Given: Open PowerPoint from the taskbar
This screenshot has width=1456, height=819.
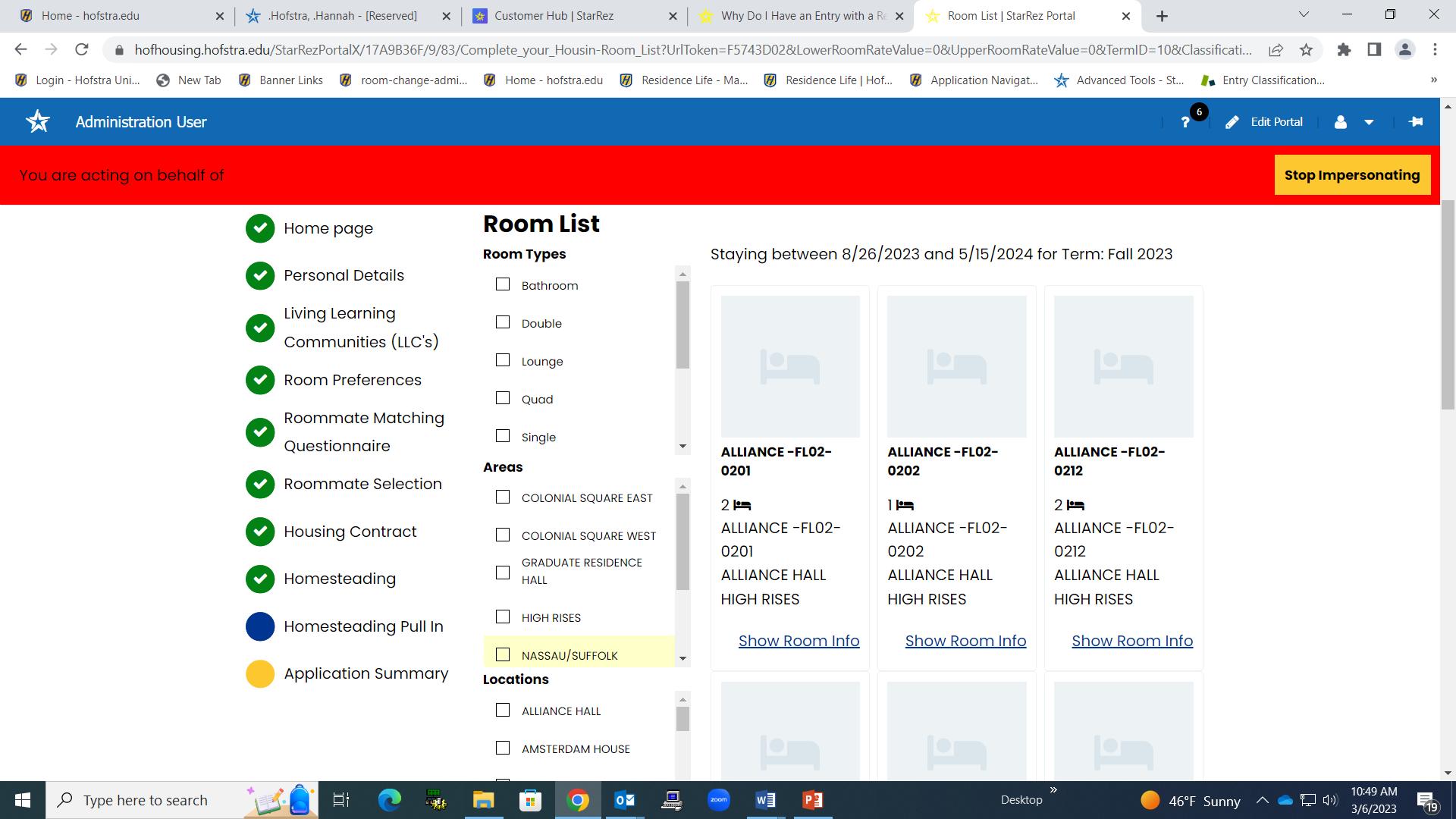Looking at the screenshot, I should point(812,800).
